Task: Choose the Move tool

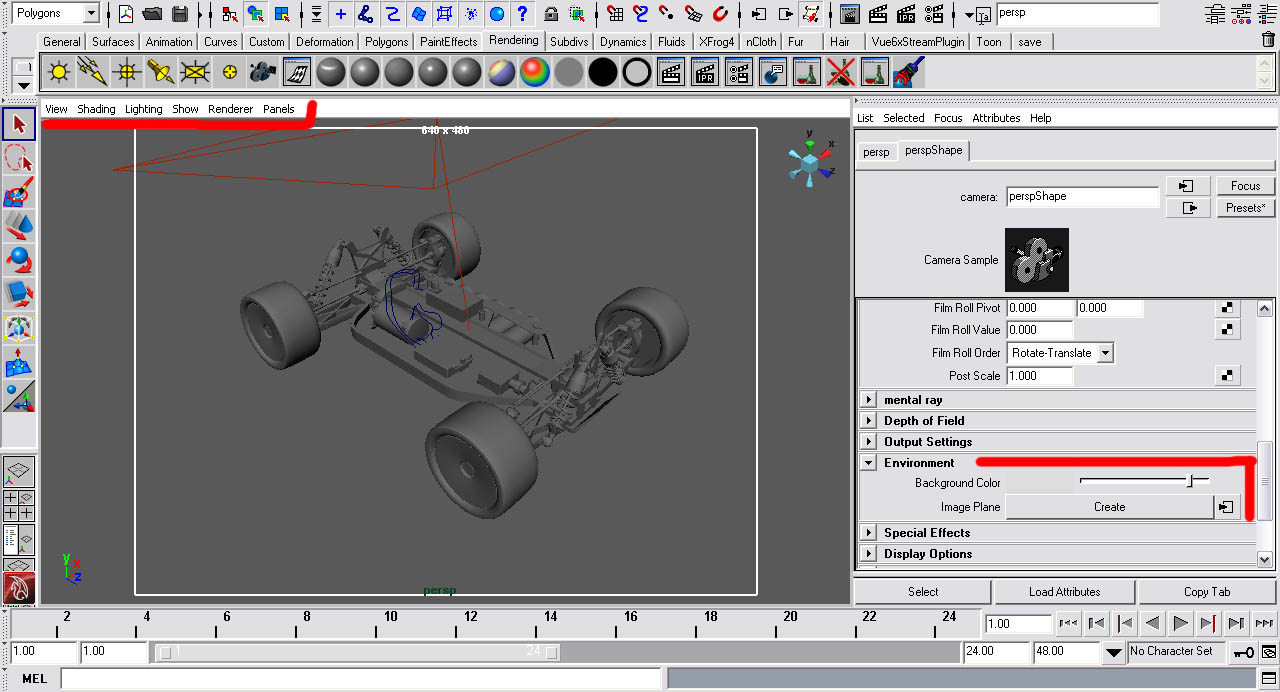Action: pos(19,226)
